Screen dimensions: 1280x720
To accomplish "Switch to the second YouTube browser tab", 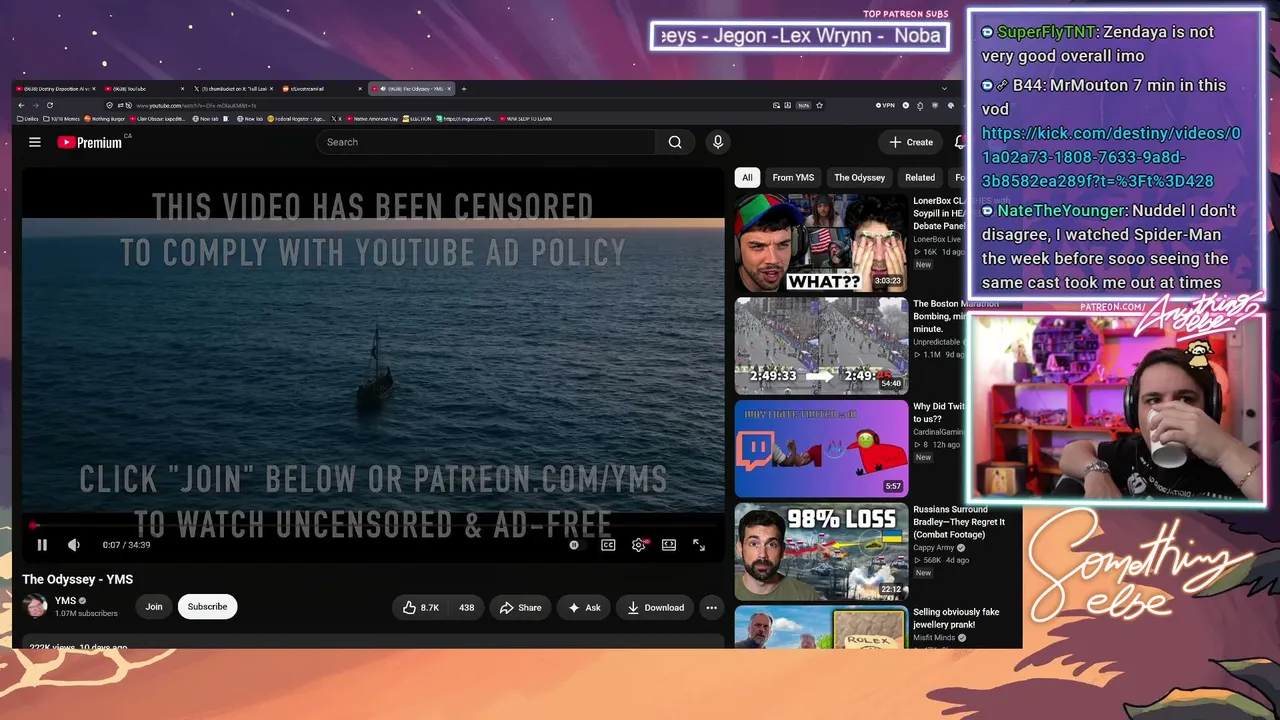I will 143,89.
